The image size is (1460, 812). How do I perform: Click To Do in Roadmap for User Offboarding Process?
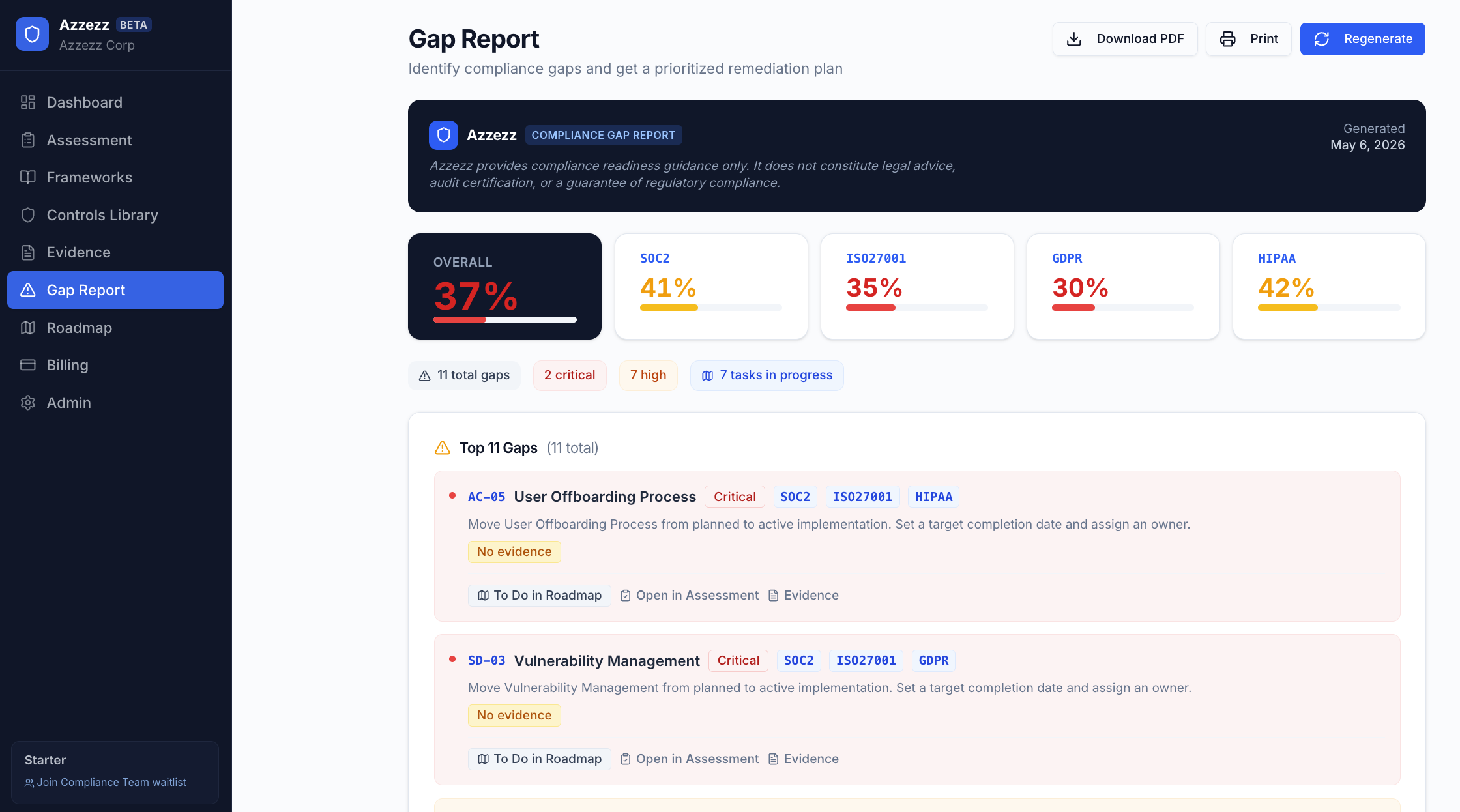click(x=540, y=596)
